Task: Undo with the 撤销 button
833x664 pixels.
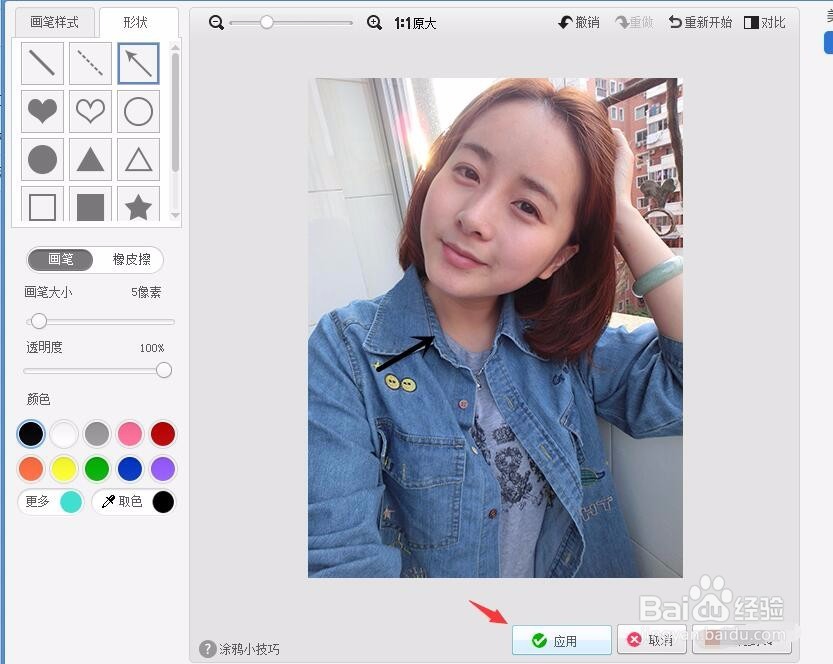Action: pyautogui.click(x=579, y=23)
